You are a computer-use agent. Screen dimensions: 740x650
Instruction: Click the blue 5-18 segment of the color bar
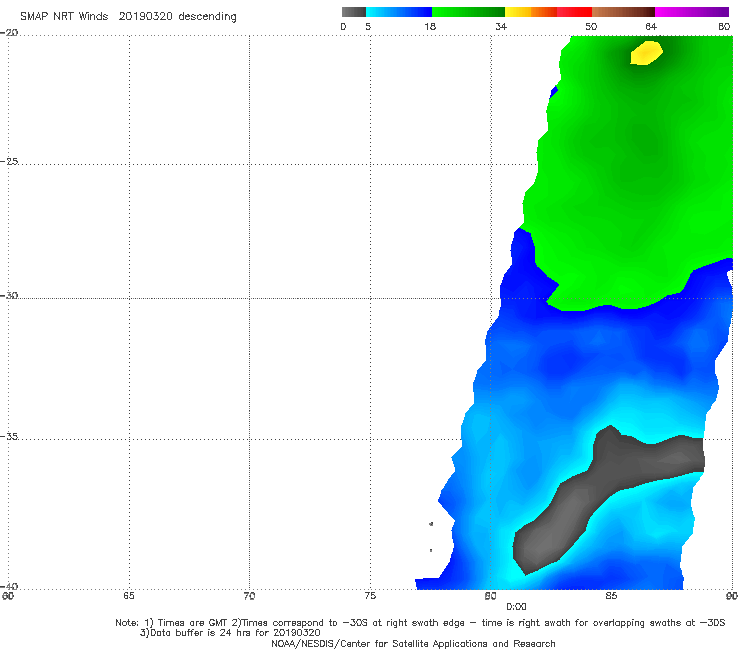(x=399, y=12)
